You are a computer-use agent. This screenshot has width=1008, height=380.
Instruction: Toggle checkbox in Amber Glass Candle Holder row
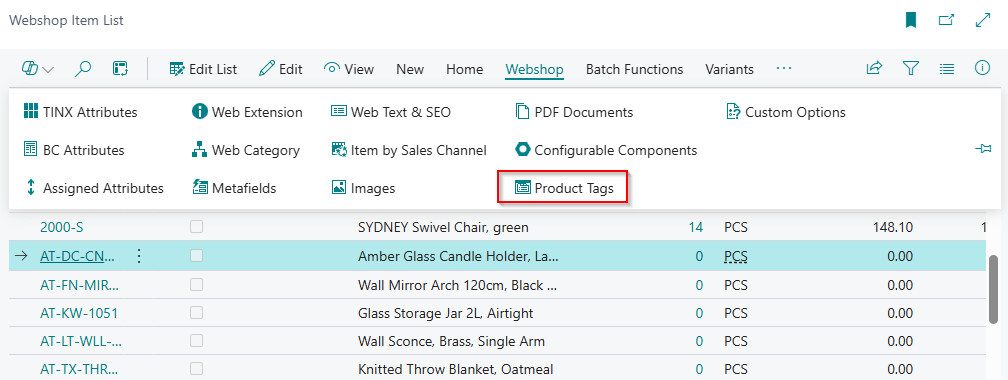point(196,256)
